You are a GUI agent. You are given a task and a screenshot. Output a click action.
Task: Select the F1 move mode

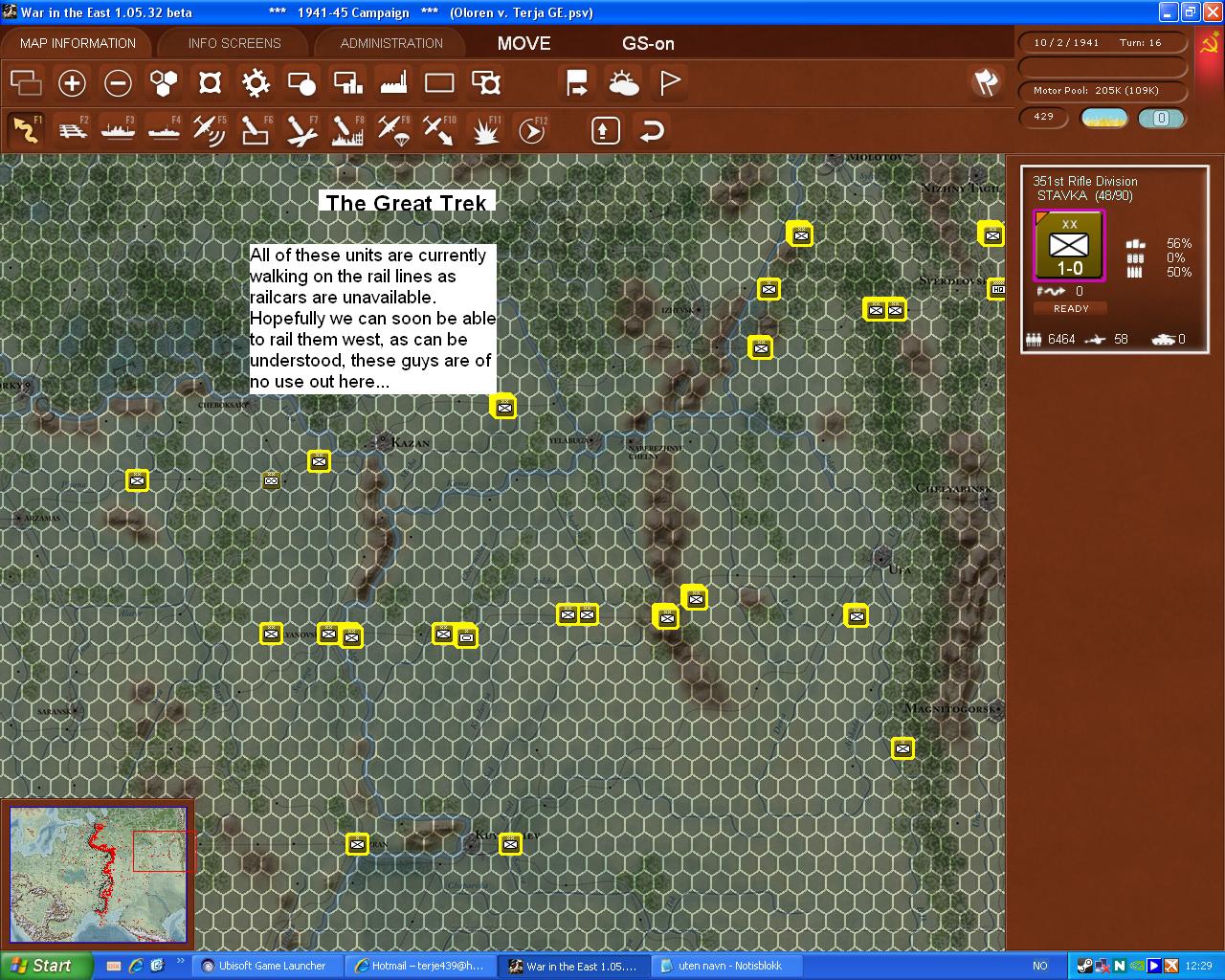click(26, 129)
